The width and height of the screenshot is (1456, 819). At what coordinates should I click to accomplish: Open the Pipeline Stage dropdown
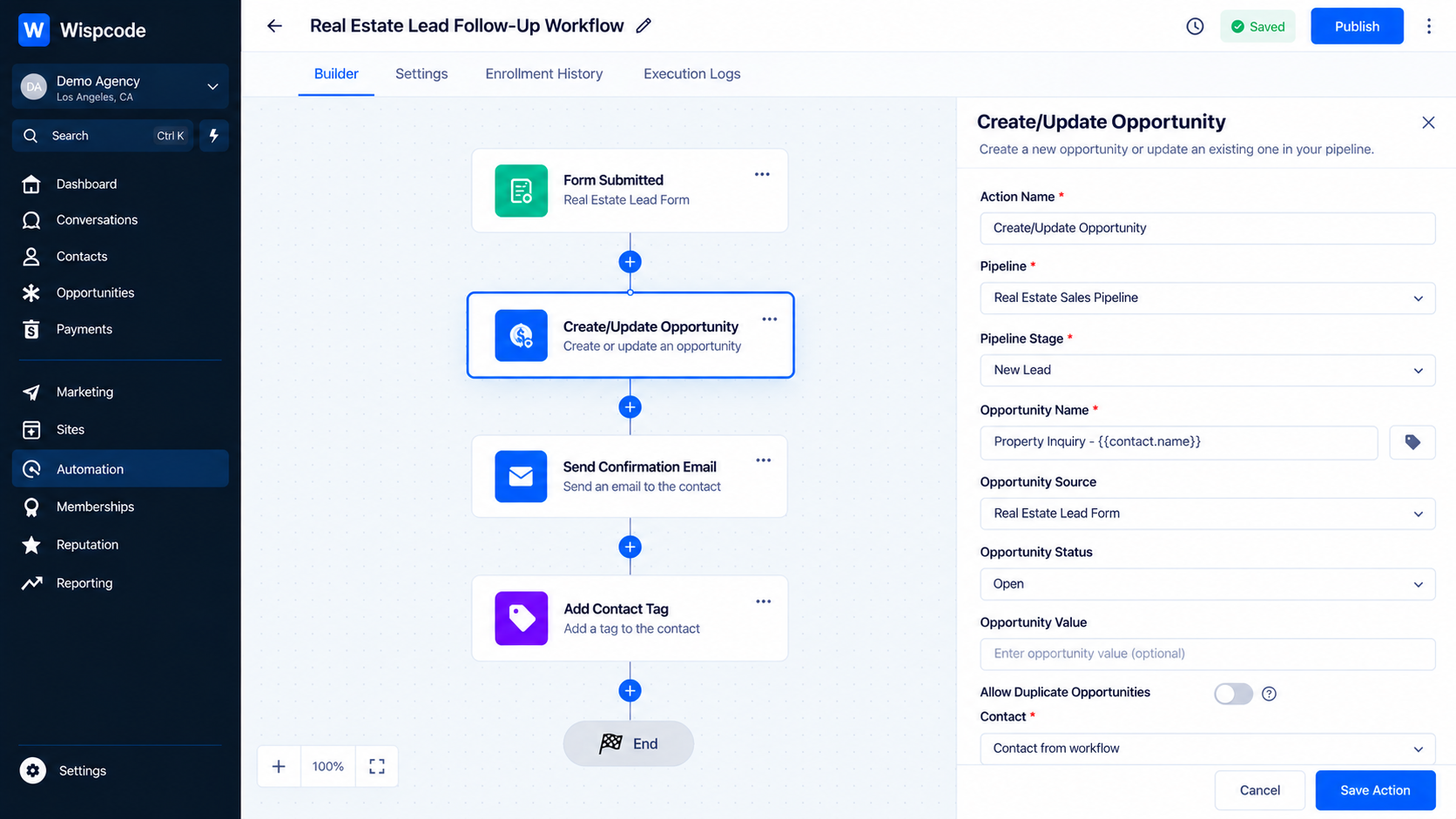(1208, 370)
